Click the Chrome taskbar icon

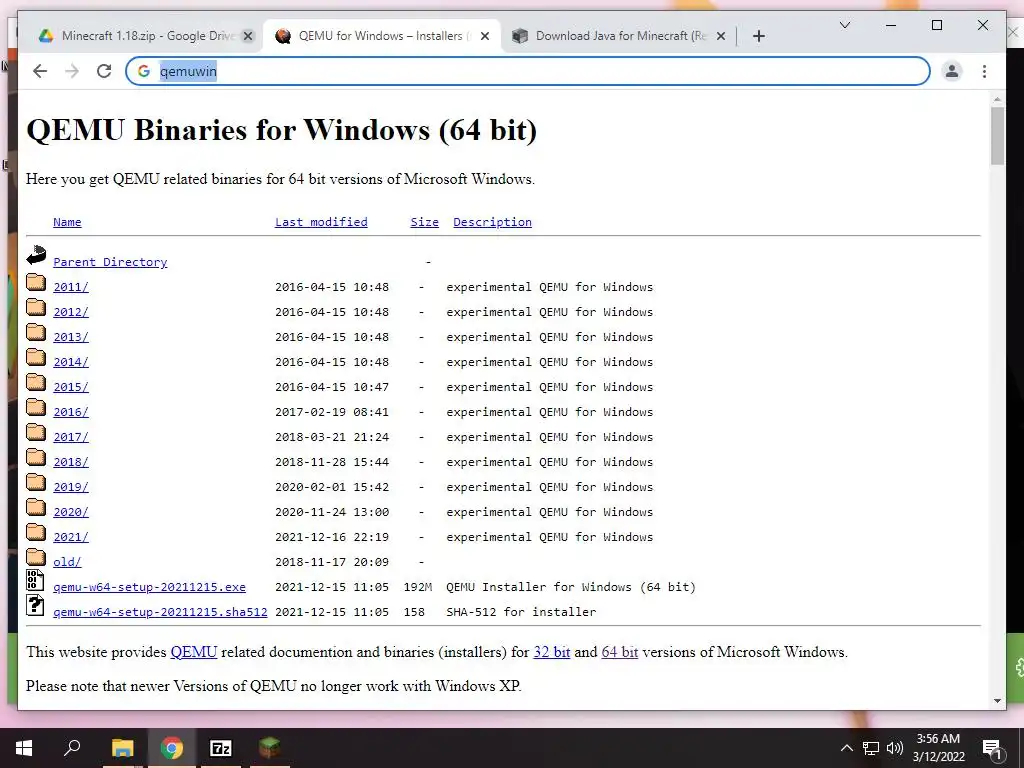click(172, 748)
